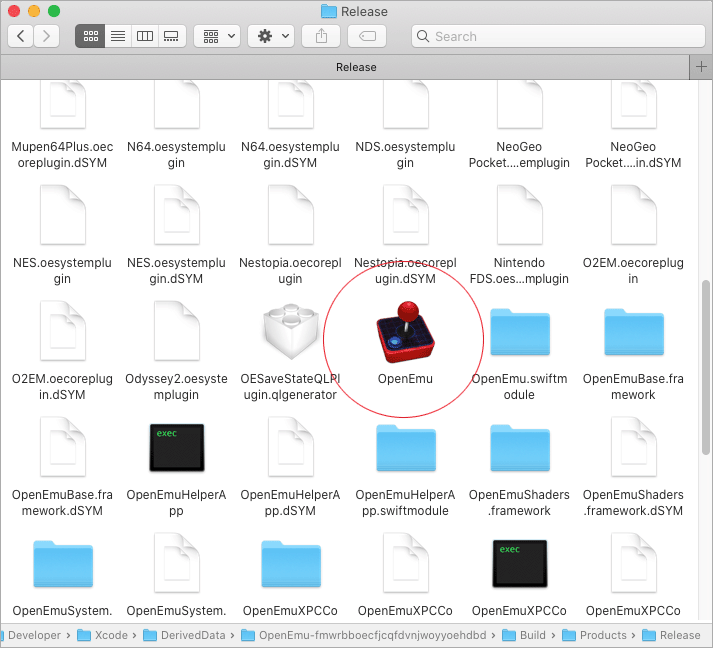Image resolution: width=713 pixels, height=648 pixels.
Task: Click Xcode in the path bar
Action: (103, 635)
